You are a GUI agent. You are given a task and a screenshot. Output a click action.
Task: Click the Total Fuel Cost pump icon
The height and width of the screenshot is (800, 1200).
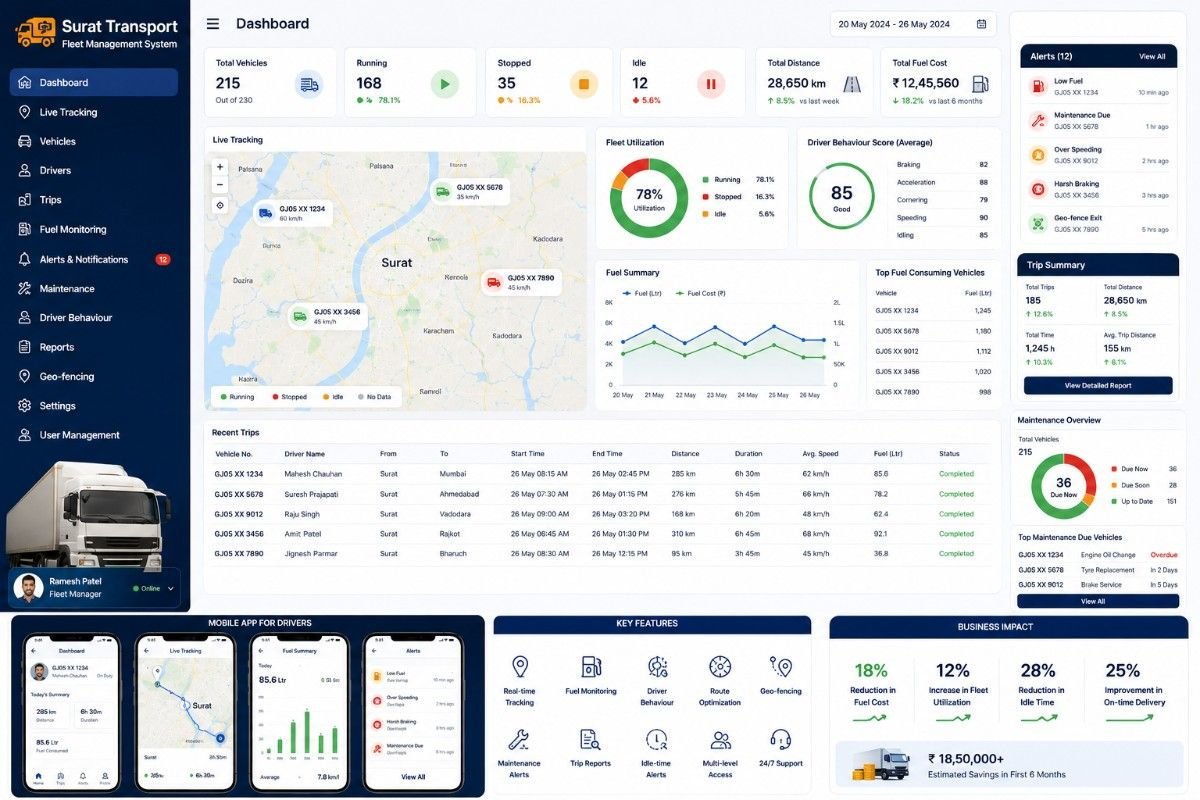[980, 85]
